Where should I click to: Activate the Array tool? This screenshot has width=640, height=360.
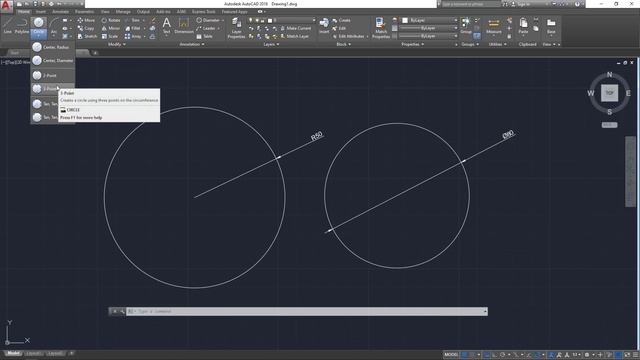coord(133,36)
